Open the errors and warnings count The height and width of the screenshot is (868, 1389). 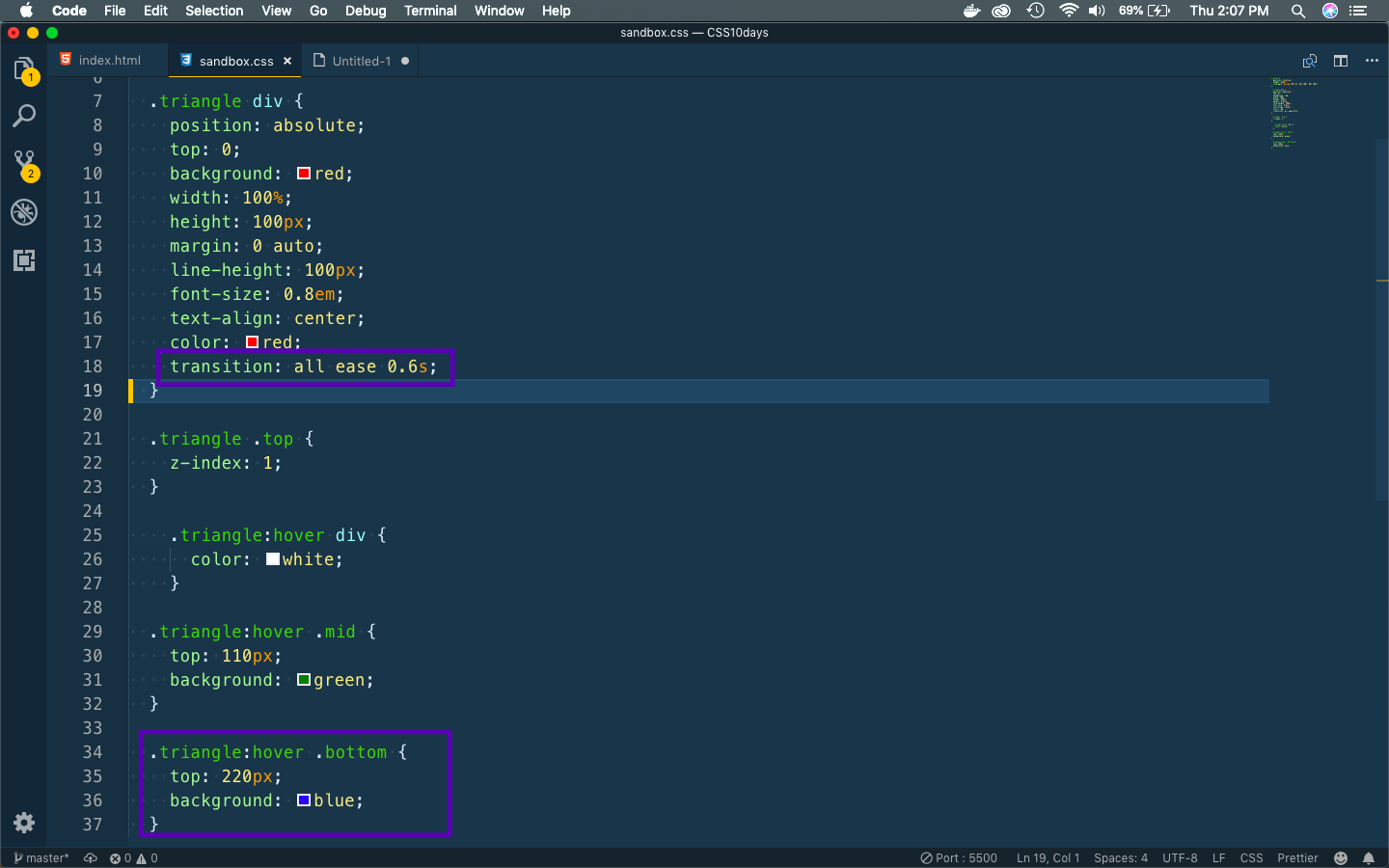pos(133,858)
